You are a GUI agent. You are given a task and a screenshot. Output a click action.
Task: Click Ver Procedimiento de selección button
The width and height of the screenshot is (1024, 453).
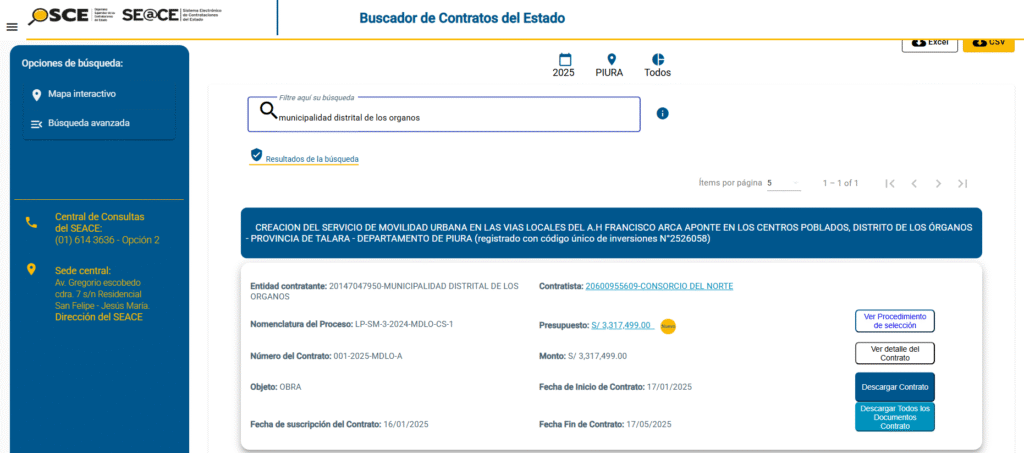894,321
